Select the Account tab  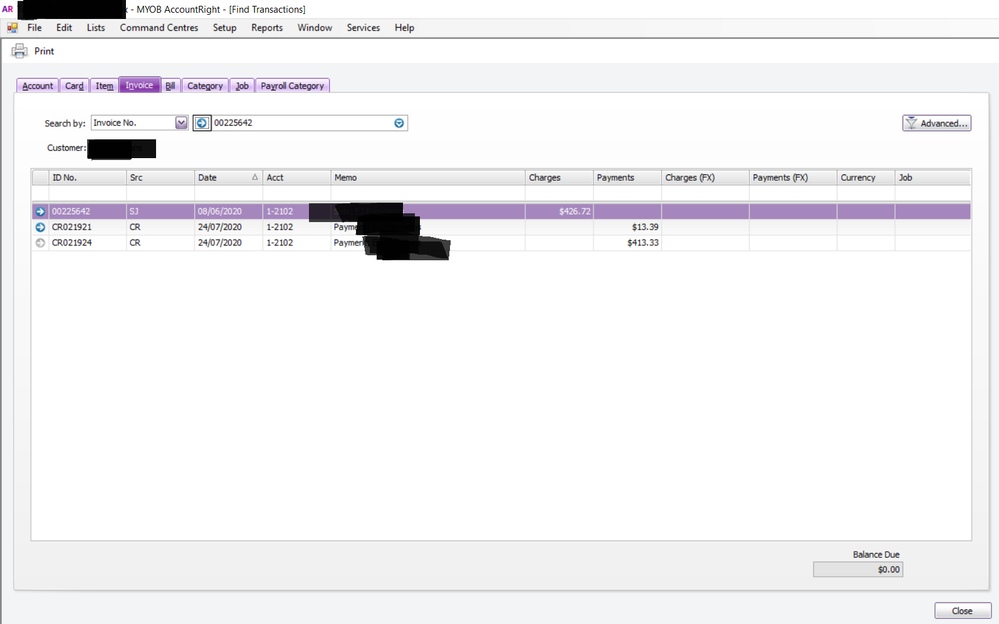38,86
